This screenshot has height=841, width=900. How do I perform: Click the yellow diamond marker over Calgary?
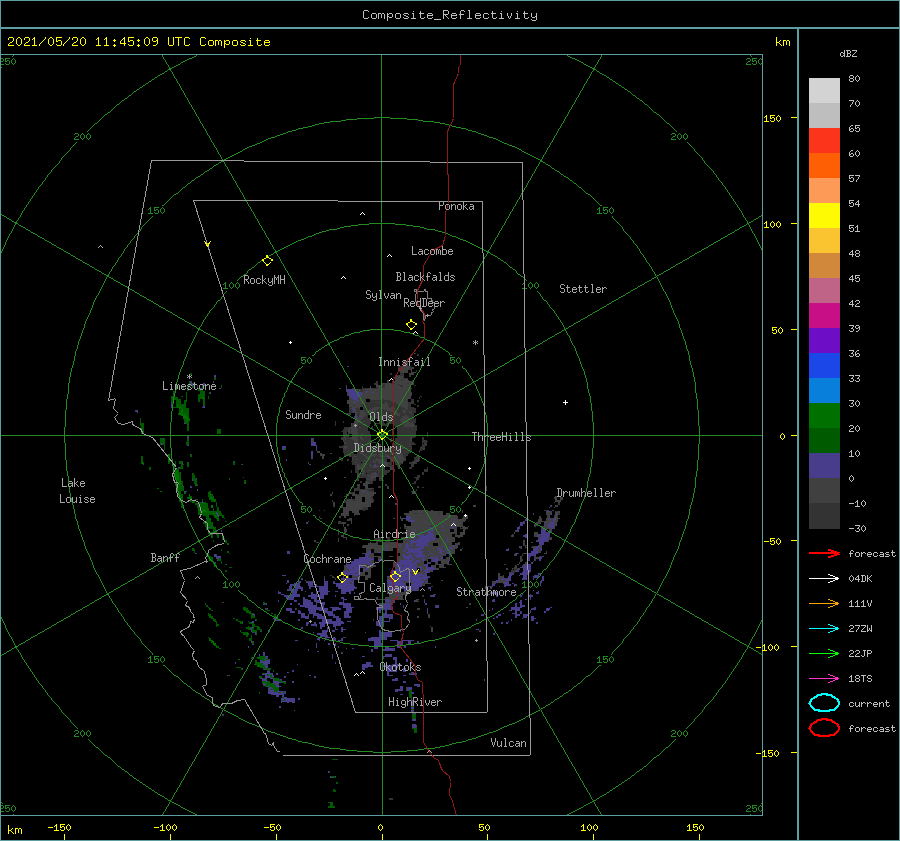[x=395, y=576]
